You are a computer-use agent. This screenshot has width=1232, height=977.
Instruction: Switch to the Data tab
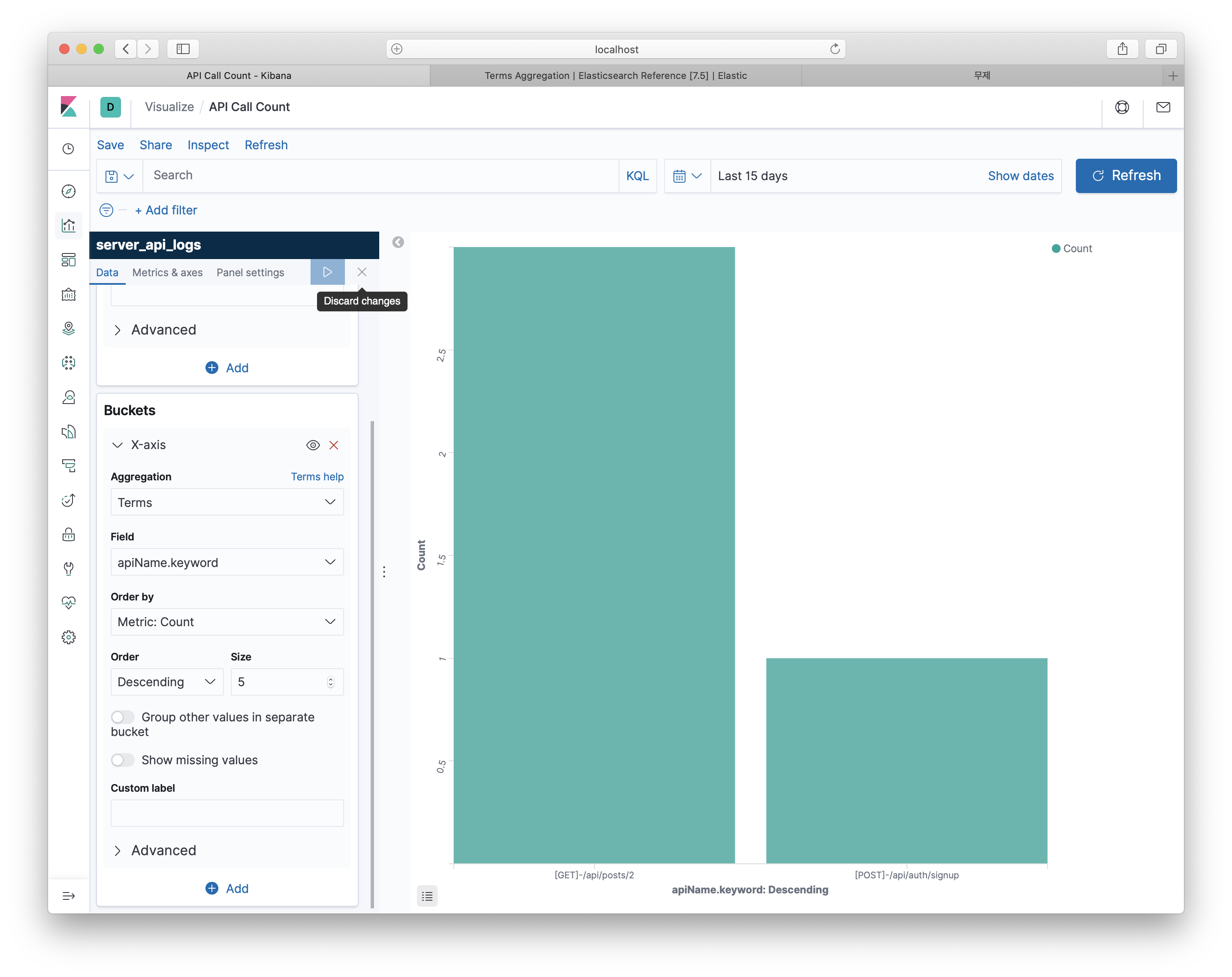[107, 272]
